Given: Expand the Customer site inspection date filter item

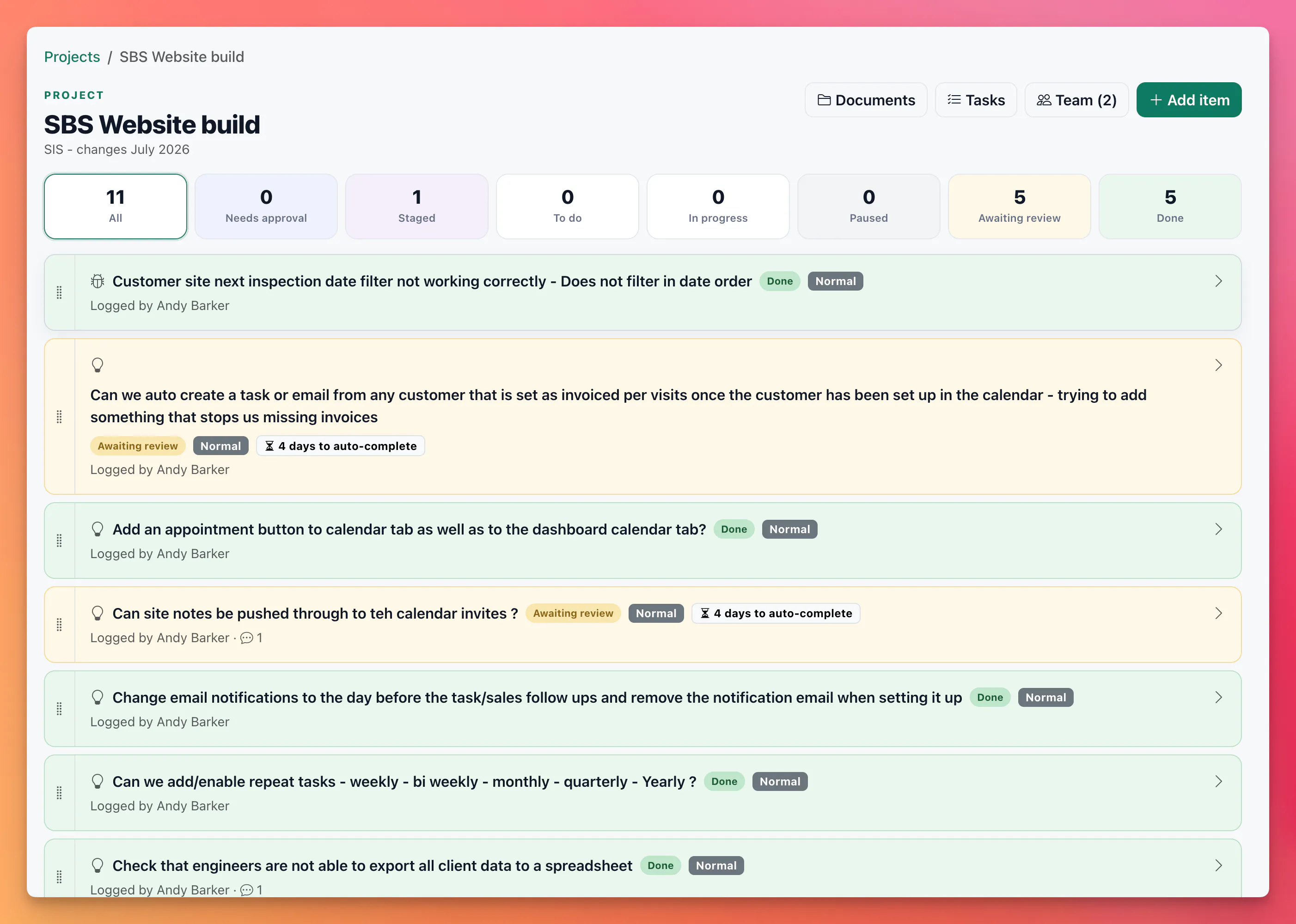Looking at the screenshot, I should tap(1218, 281).
